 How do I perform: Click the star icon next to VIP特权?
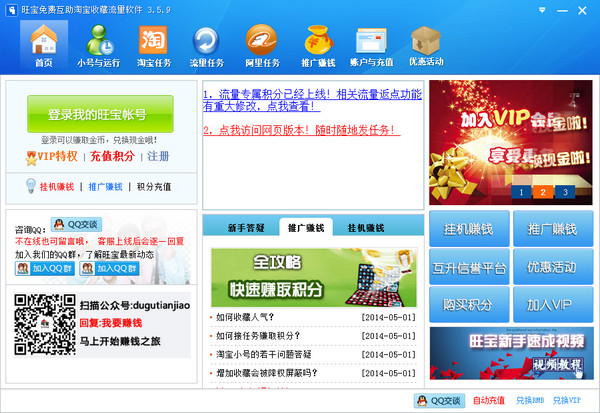click(x=31, y=158)
